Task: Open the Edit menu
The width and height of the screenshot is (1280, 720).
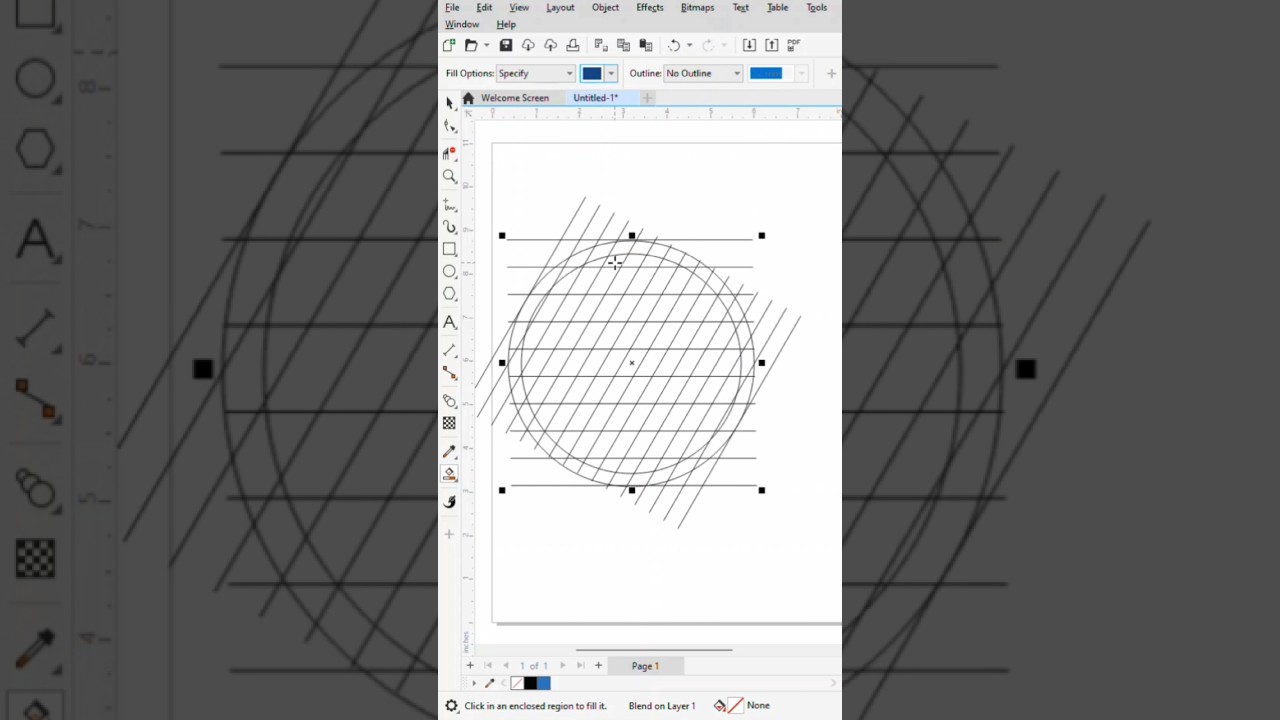Action: click(484, 7)
